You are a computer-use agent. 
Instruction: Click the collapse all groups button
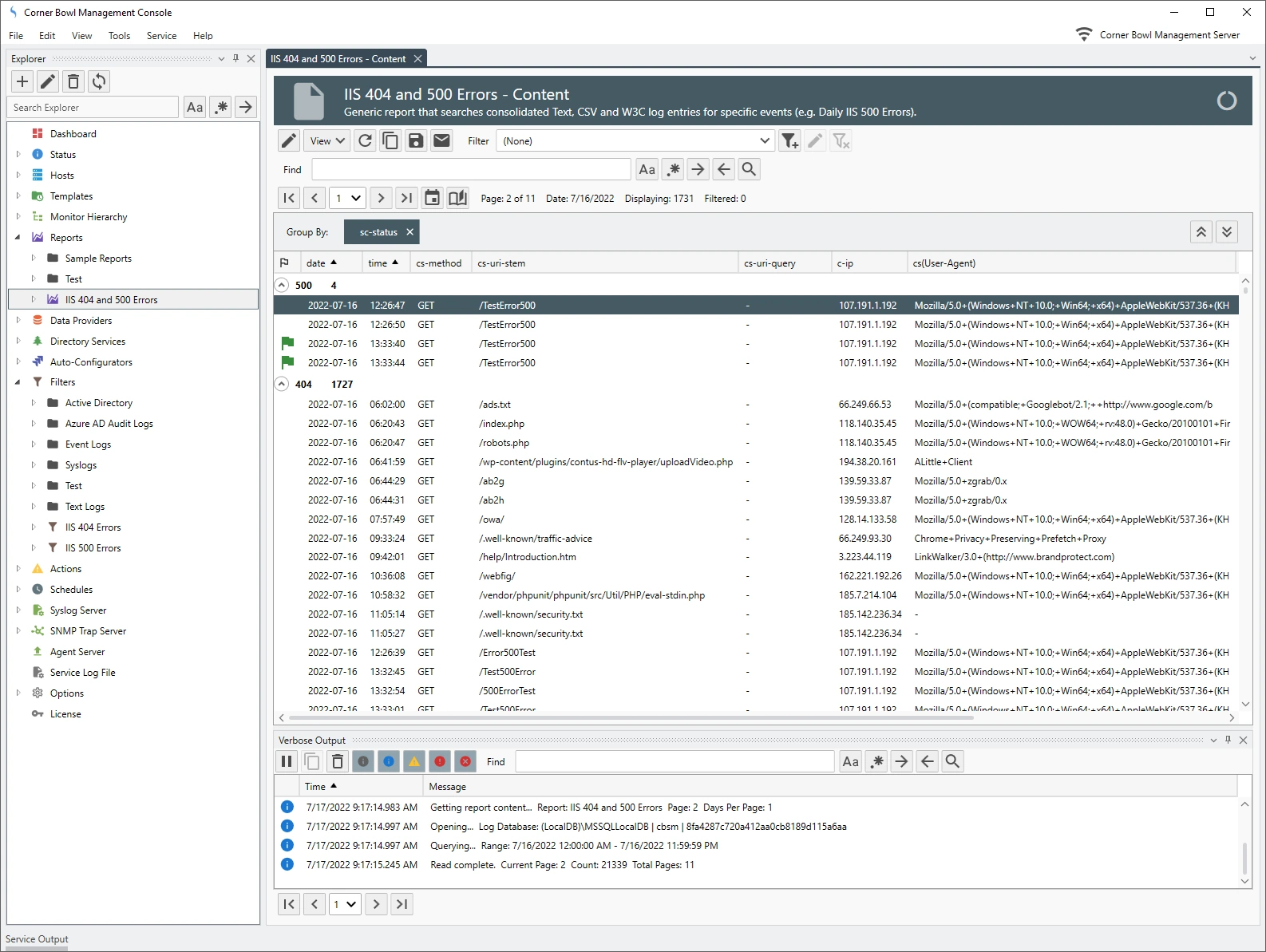(1201, 232)
